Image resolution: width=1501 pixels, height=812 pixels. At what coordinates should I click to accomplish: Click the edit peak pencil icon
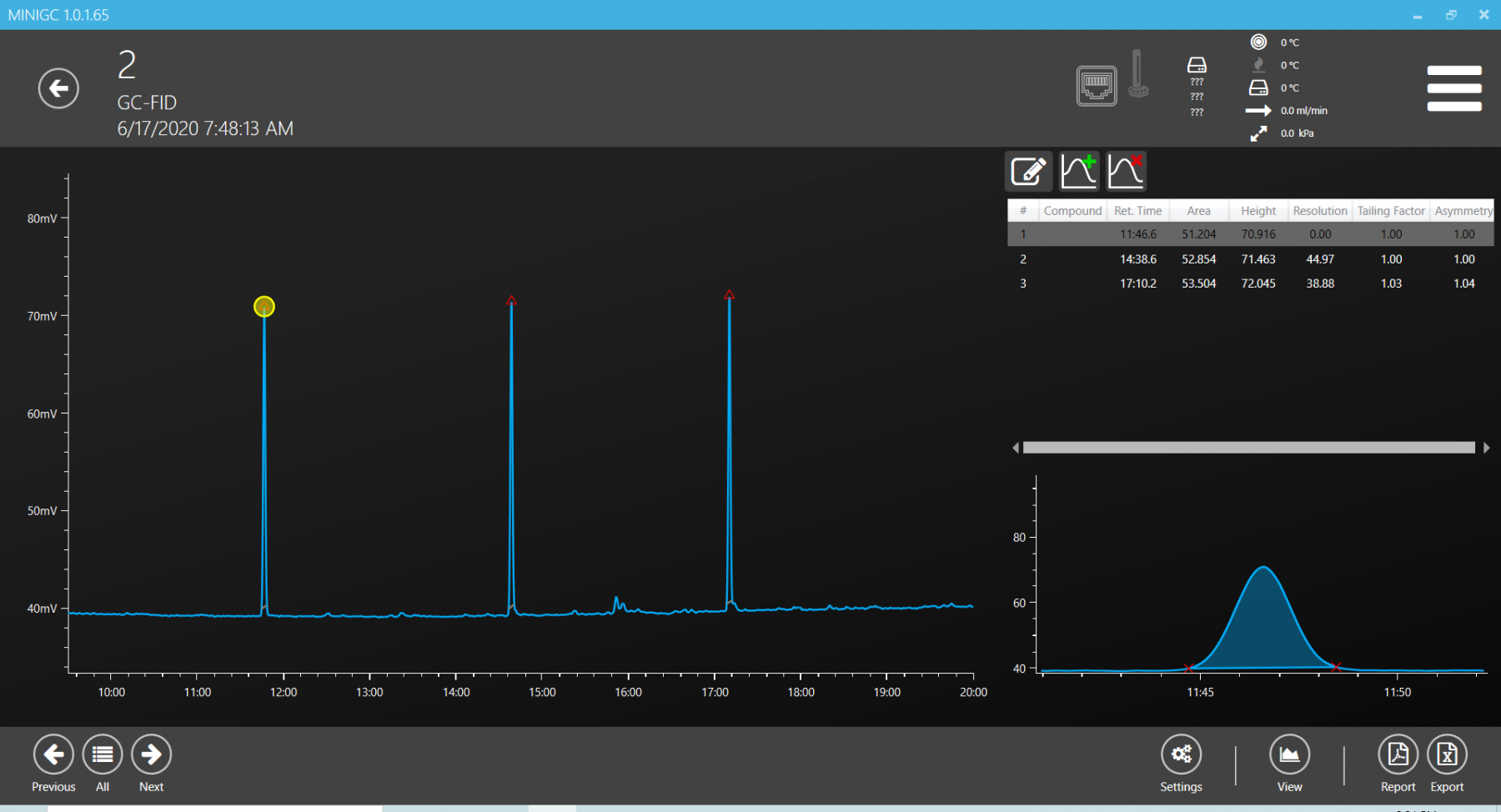click(x=1029, y=172)
